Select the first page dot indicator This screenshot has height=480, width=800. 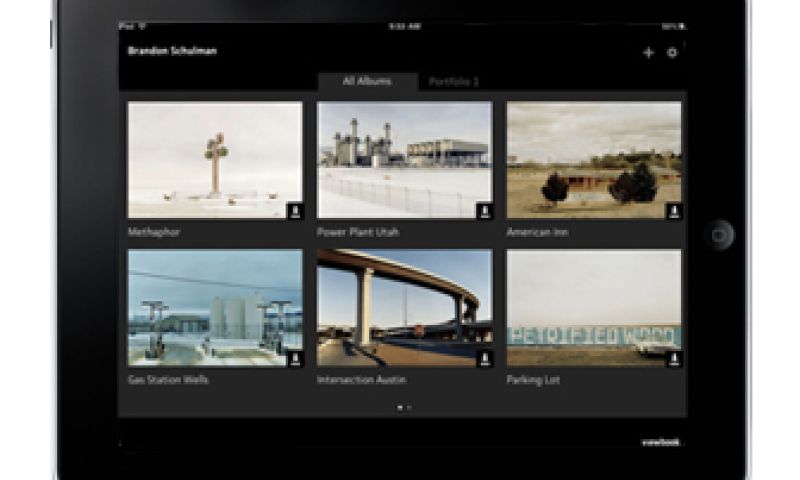(400, 408)
